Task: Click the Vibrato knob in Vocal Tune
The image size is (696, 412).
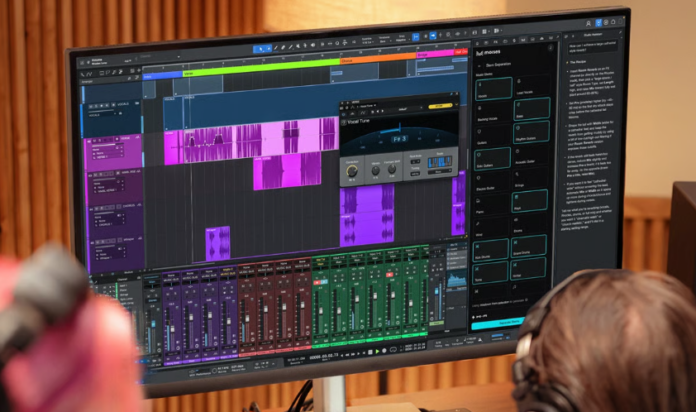Action: (376, 170)
